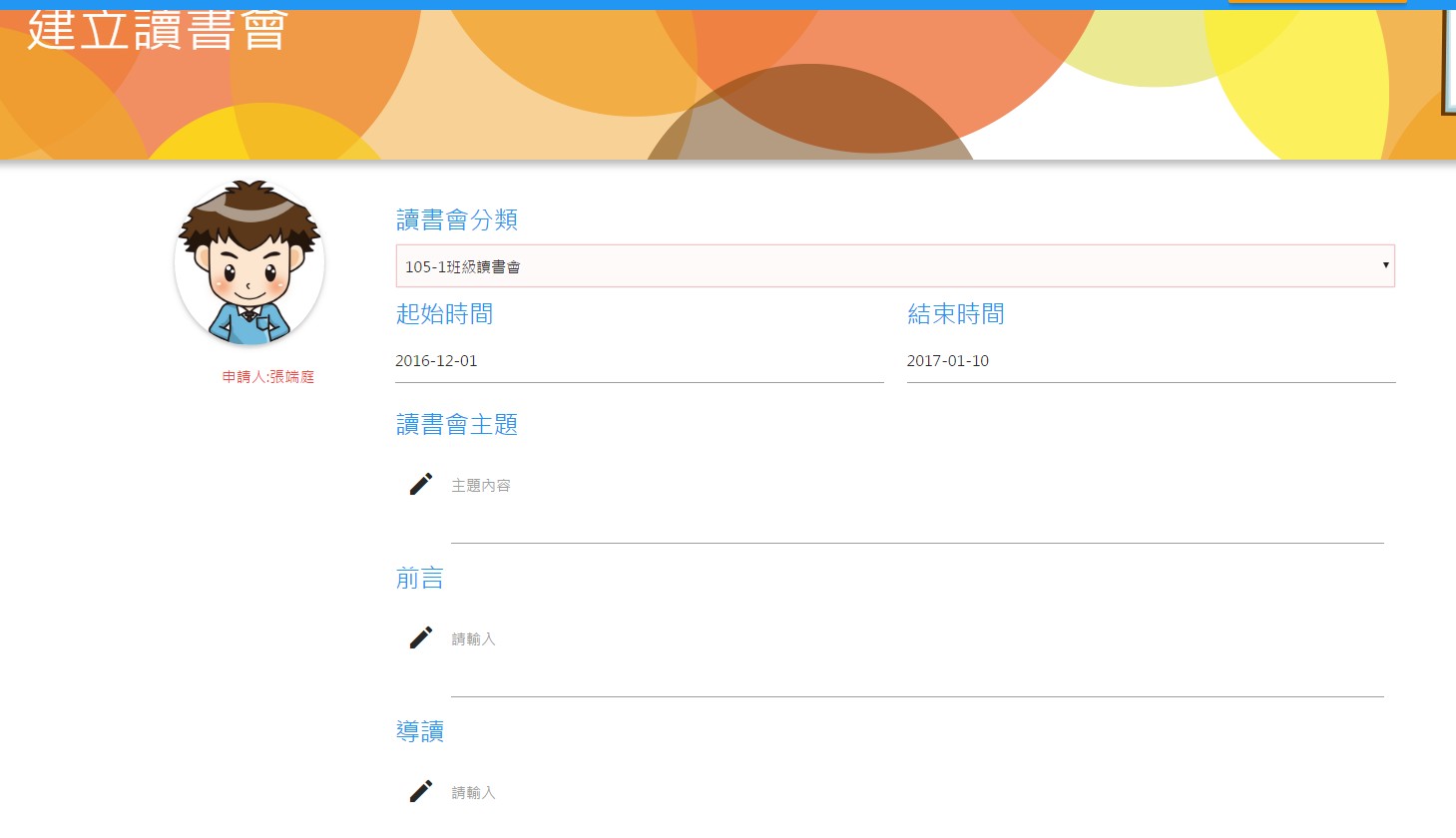The image size is (1456, 838).
Task: Click the 讀書會主題 heading
Action: pyautogui.click(x=457, y=425)
